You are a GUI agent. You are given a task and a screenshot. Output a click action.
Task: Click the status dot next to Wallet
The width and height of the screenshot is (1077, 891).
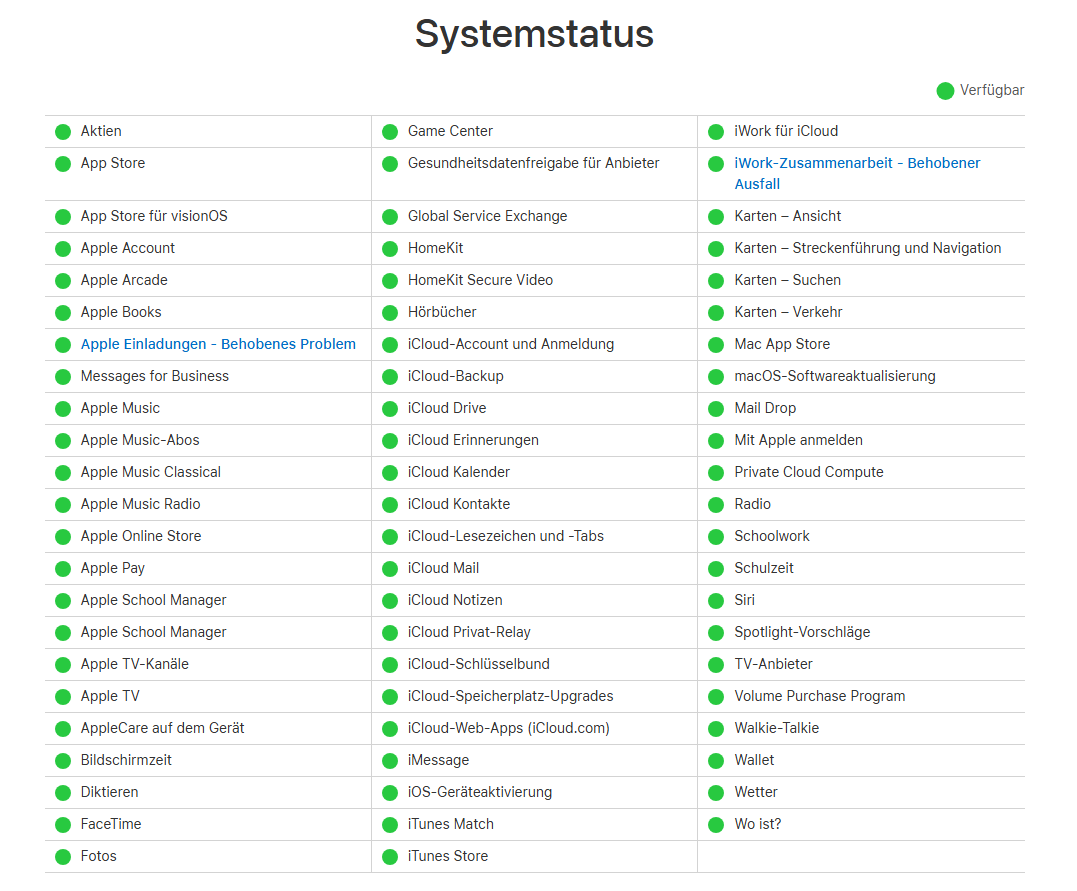tap(716, 761)
